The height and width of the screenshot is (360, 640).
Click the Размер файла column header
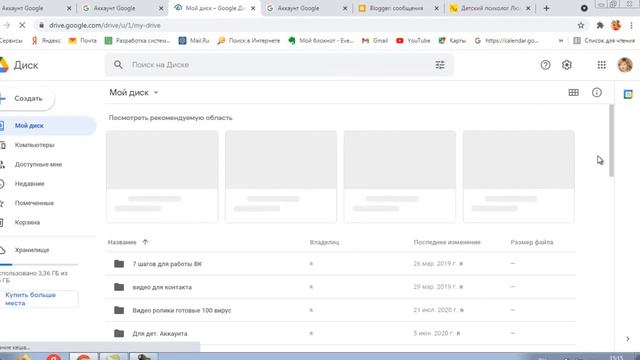[x=531, y=242]
